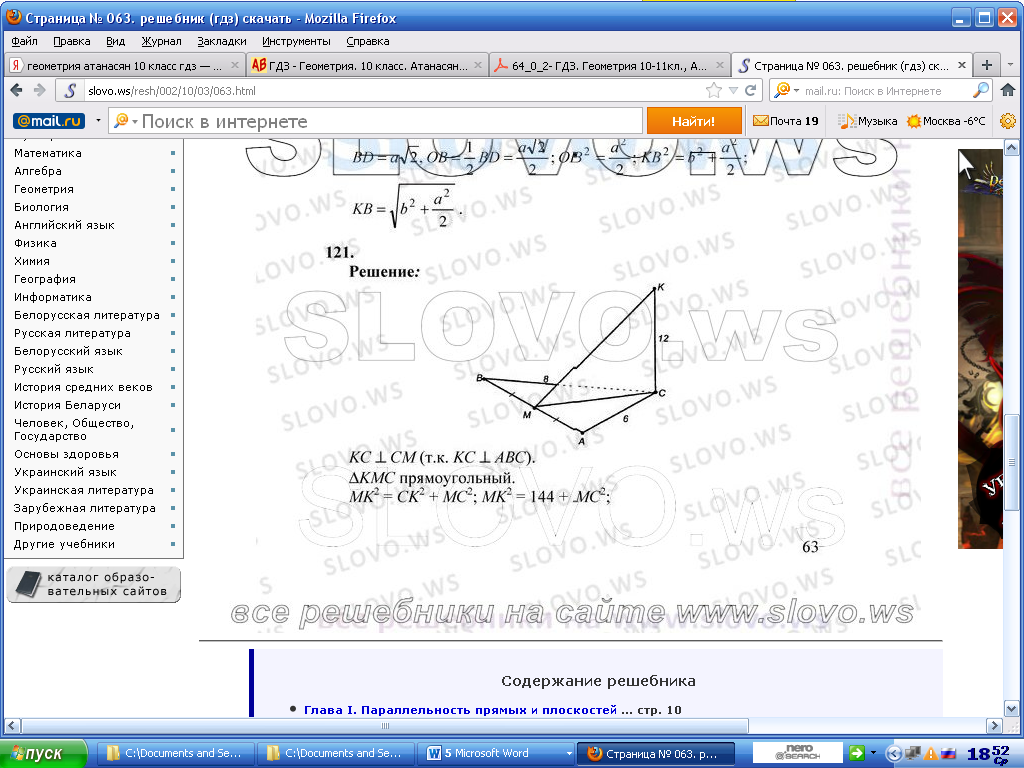
Task: Open the Инструменты menu
Action: point(296,40)
